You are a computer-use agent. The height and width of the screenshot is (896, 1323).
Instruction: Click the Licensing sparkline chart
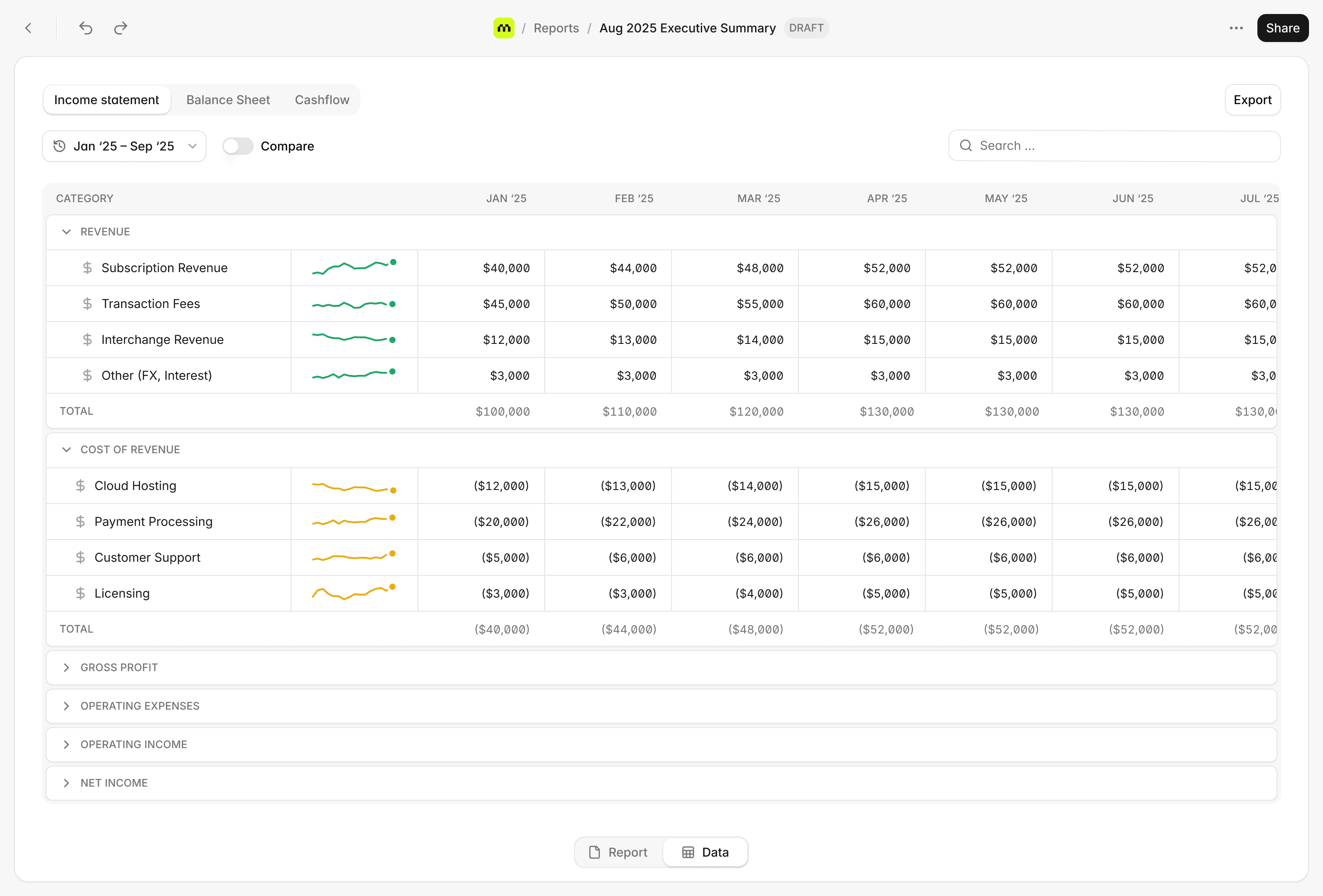coord(353,593)
